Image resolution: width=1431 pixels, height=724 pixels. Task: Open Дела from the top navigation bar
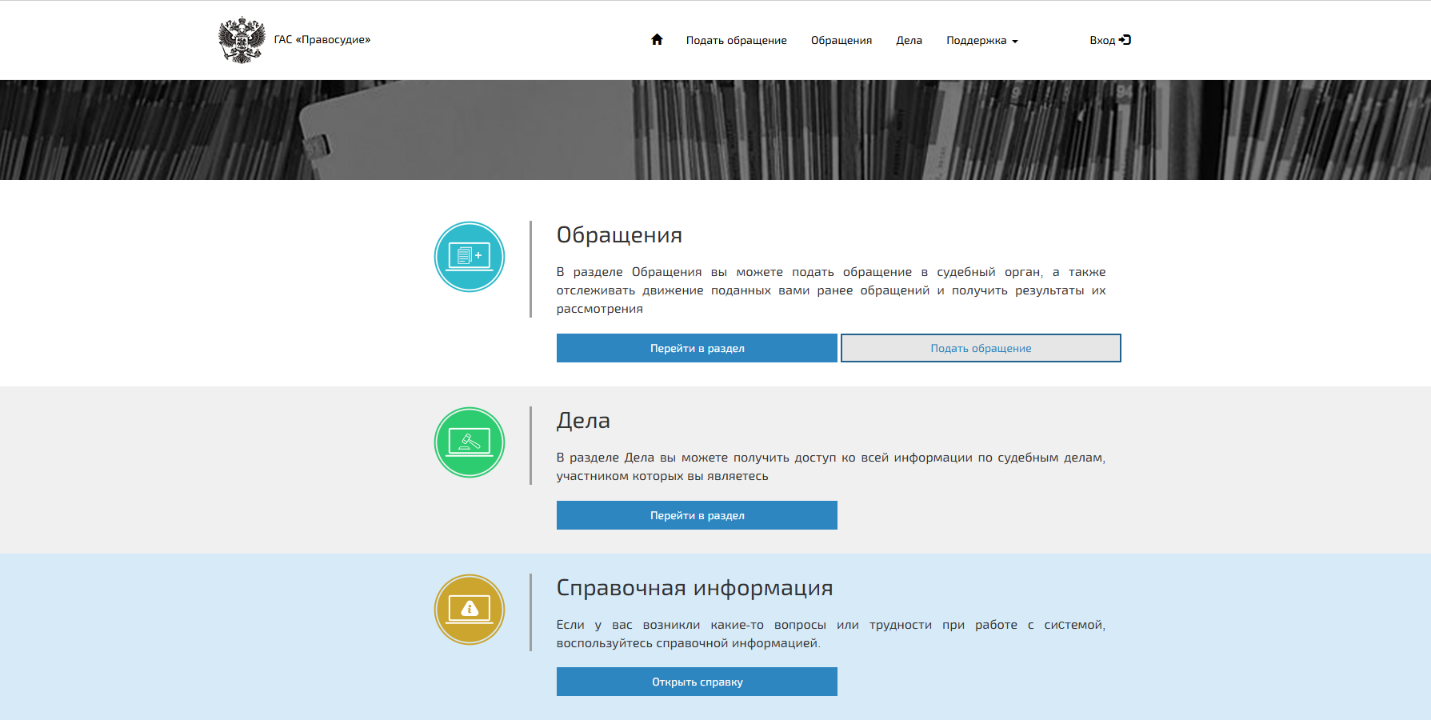(x=909, y=41)
